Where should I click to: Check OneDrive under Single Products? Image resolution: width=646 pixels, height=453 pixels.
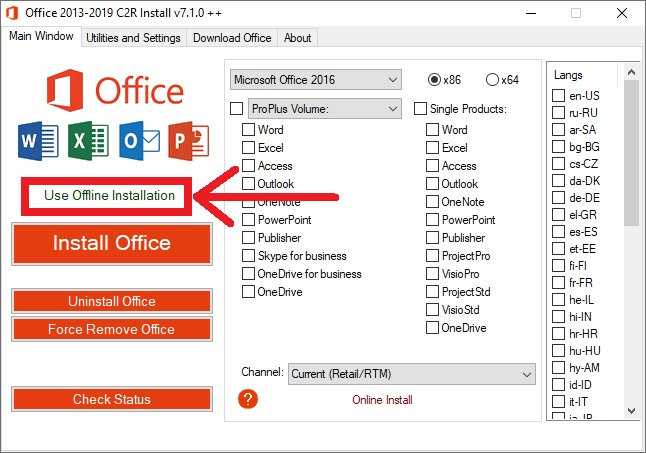[432, 328]
